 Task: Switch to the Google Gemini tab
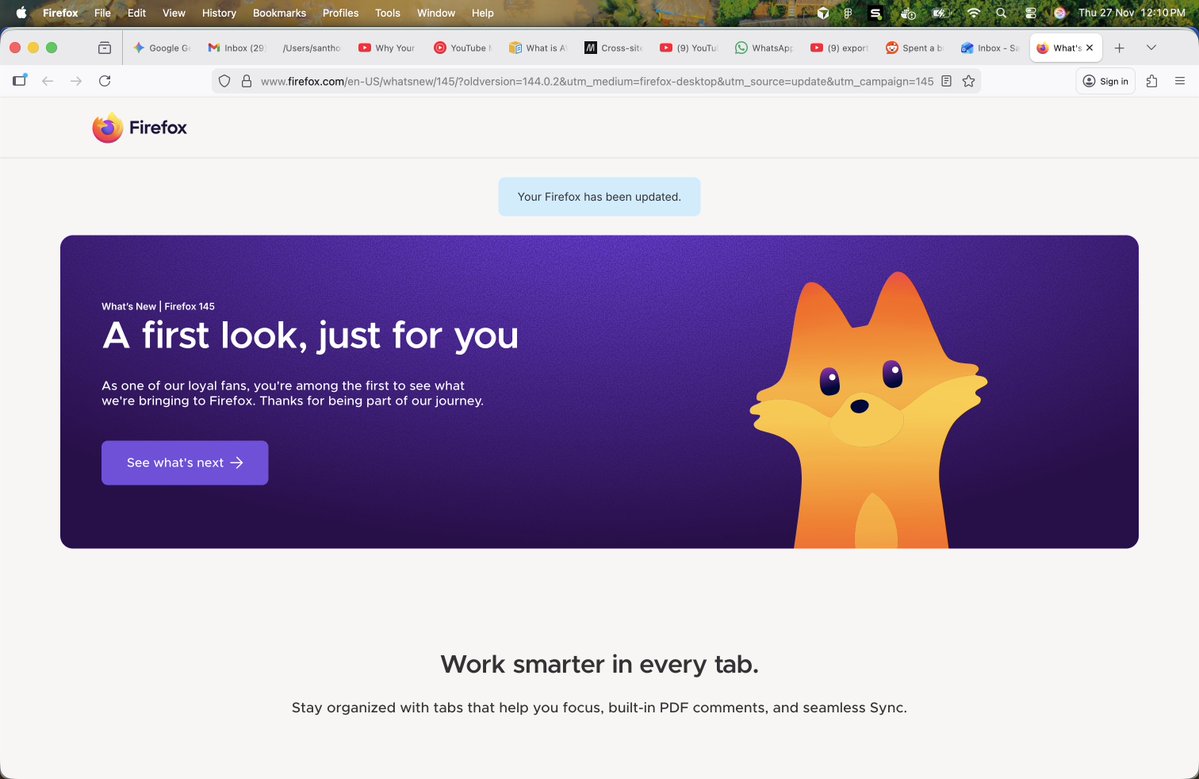click(161, 47)
